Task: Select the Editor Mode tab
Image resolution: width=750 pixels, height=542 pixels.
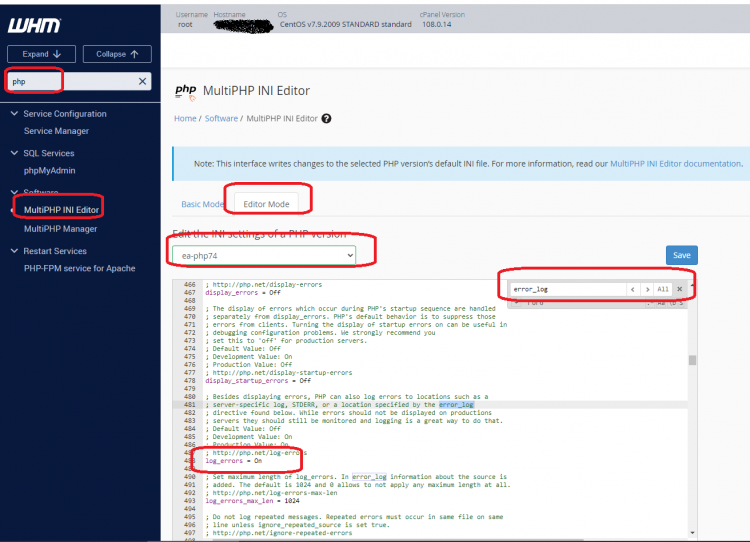Action: [x=267, y=204]
